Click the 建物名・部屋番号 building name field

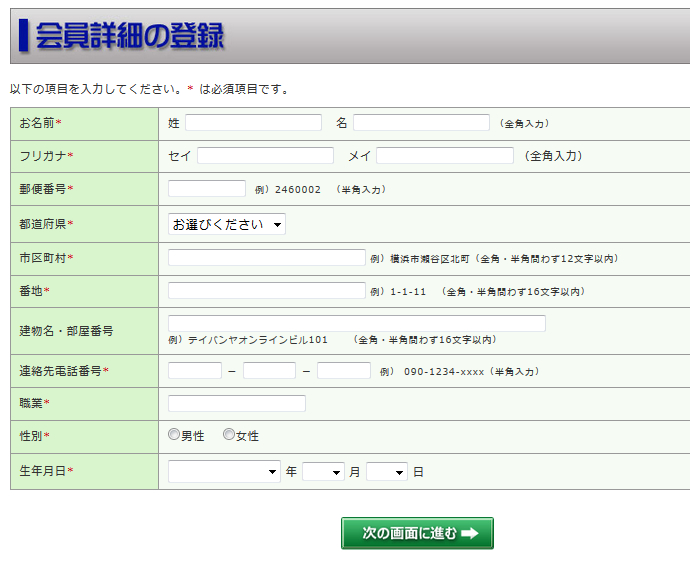357,324
